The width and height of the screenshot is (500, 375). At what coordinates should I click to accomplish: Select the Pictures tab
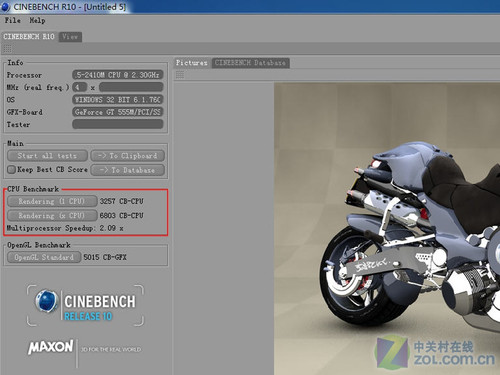(192, 63)
